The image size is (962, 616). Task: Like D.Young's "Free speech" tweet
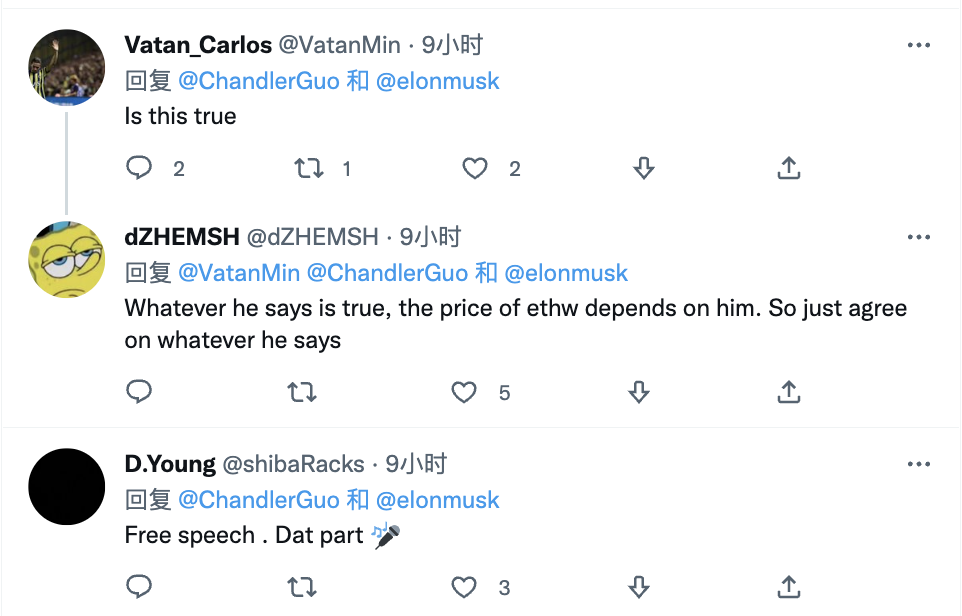[464, 586]
